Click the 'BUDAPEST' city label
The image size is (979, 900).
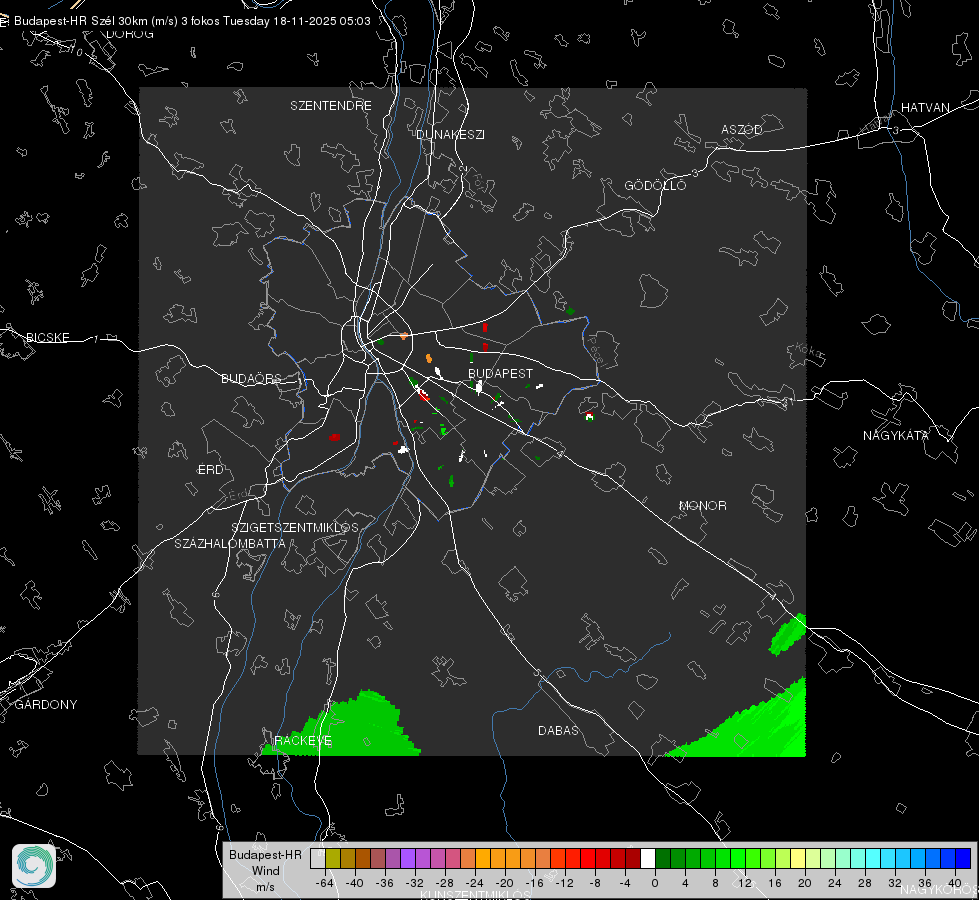coord(500,373)
